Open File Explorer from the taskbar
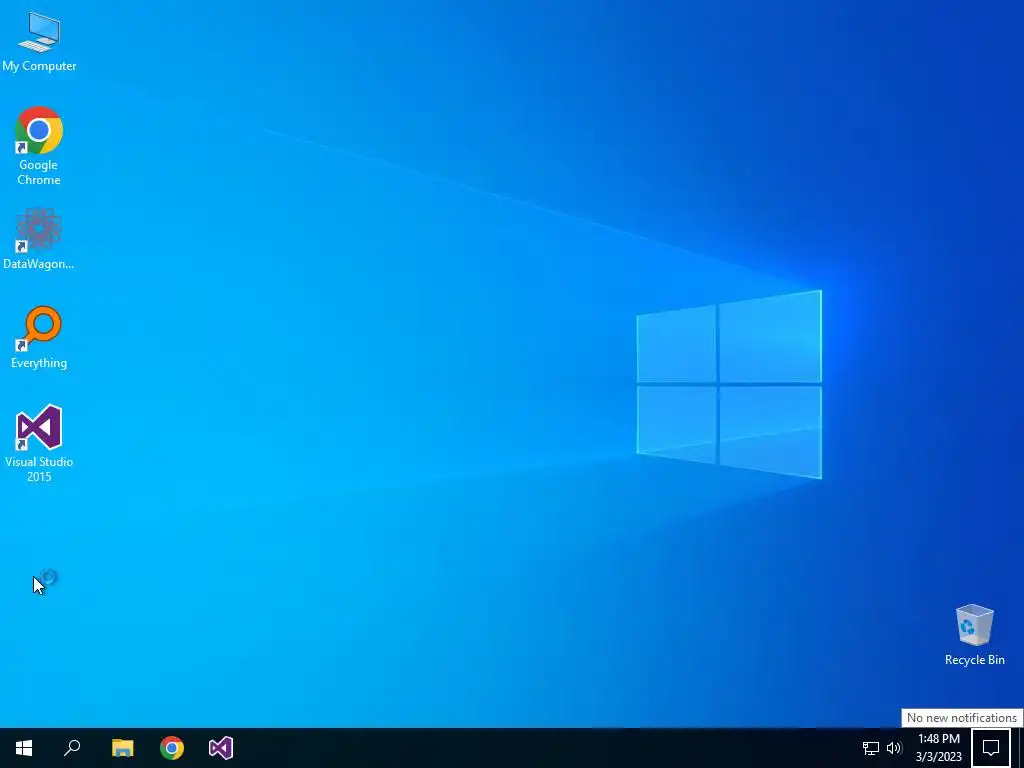 [122, 748]
